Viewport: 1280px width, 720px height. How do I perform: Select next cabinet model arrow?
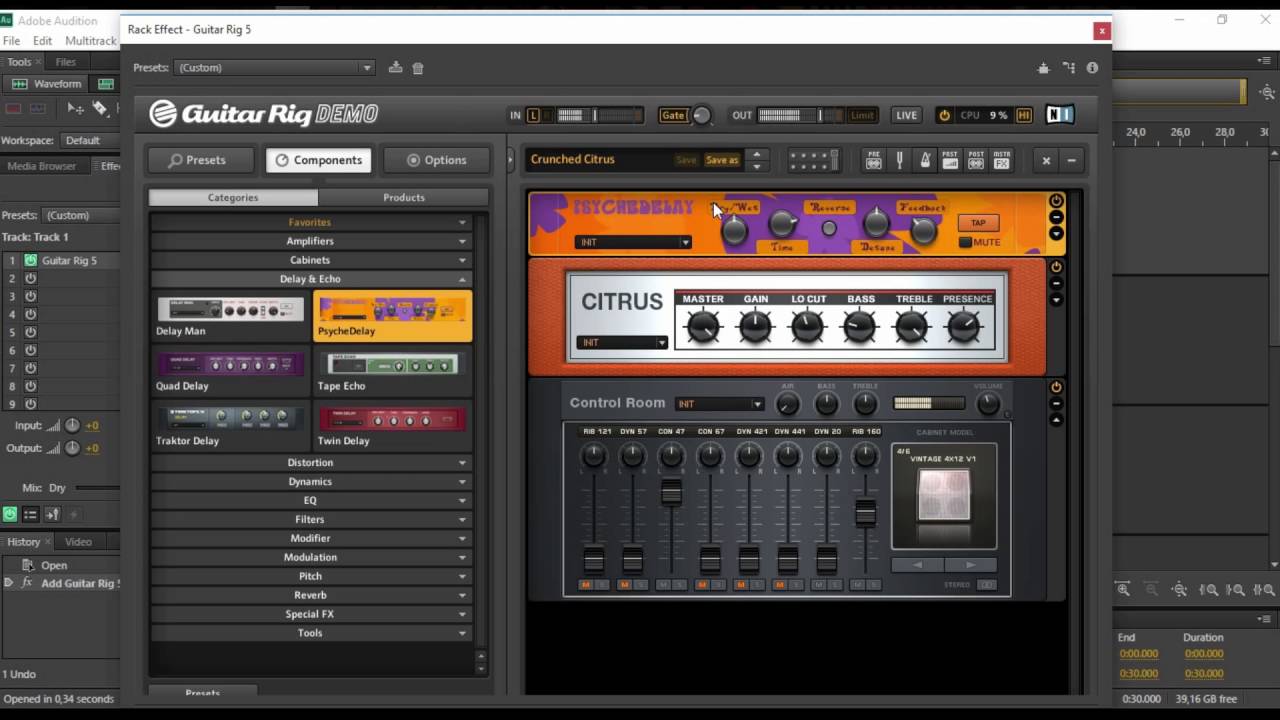click(x=970, y=565)
